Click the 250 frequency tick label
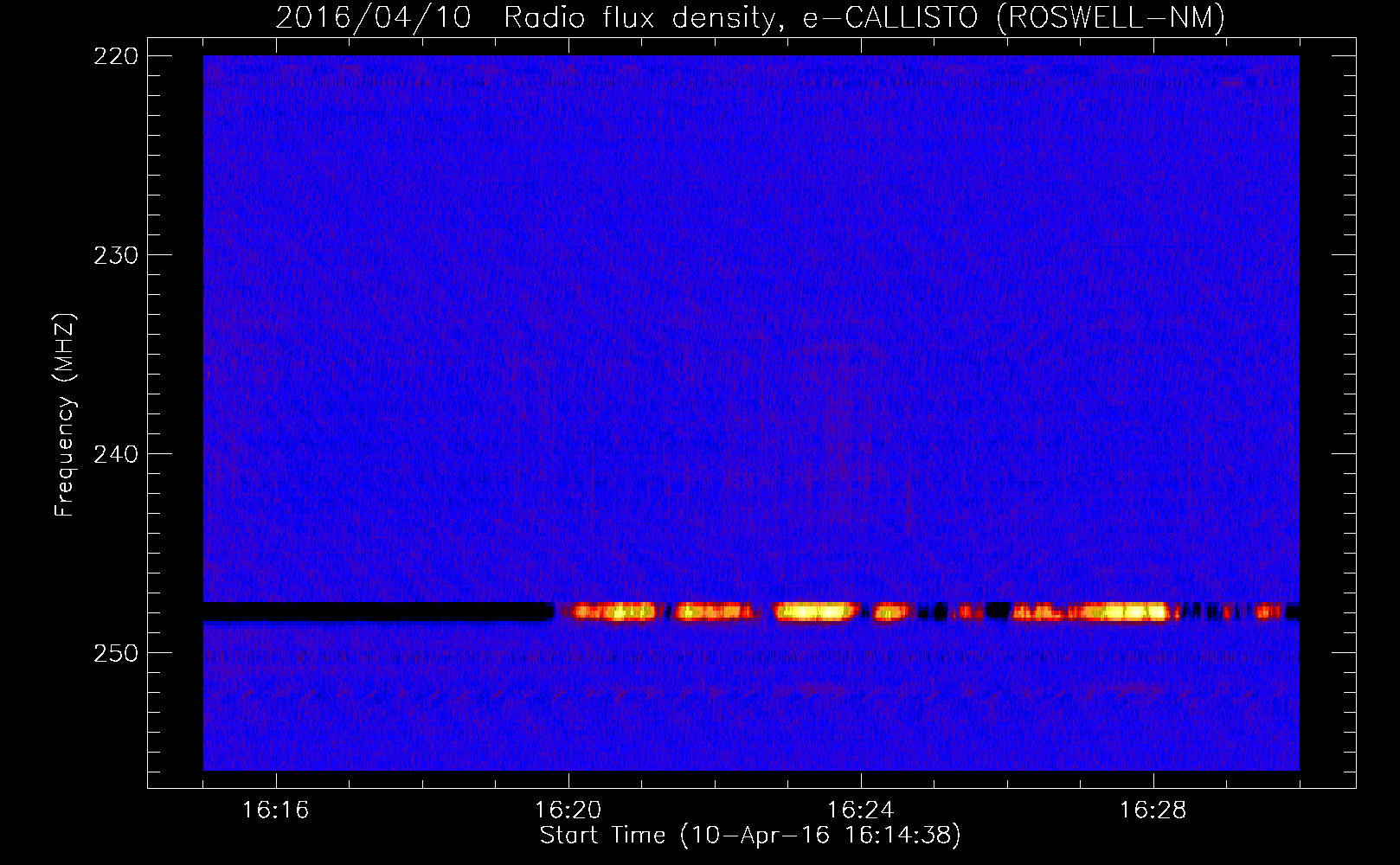1400x865 pixels. pyautogui.click(x=115, y=653)
